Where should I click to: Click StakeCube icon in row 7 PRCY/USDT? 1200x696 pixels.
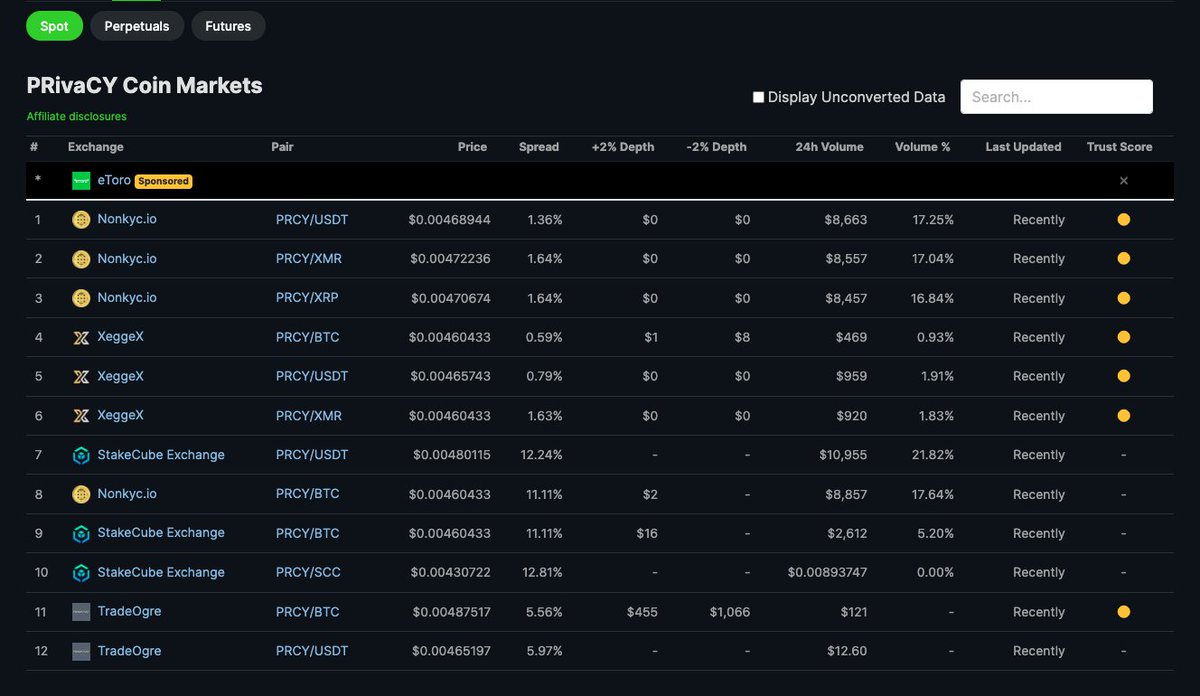click(81, 455)
